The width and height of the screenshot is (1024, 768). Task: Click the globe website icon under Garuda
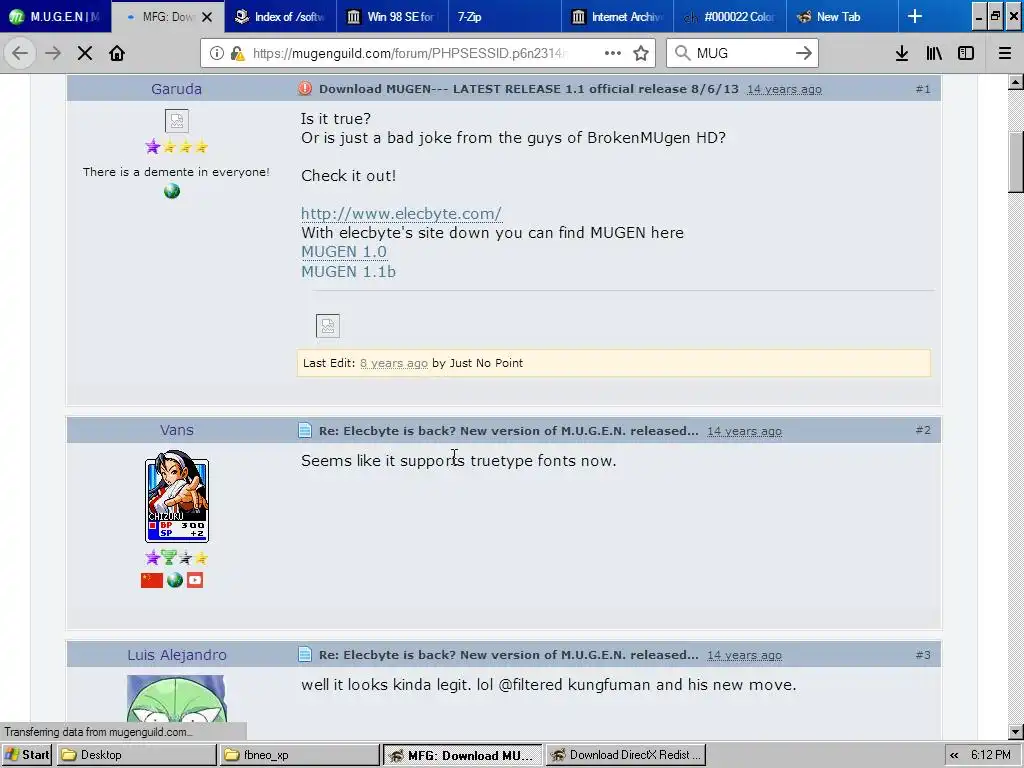click(x=172, y=191)
